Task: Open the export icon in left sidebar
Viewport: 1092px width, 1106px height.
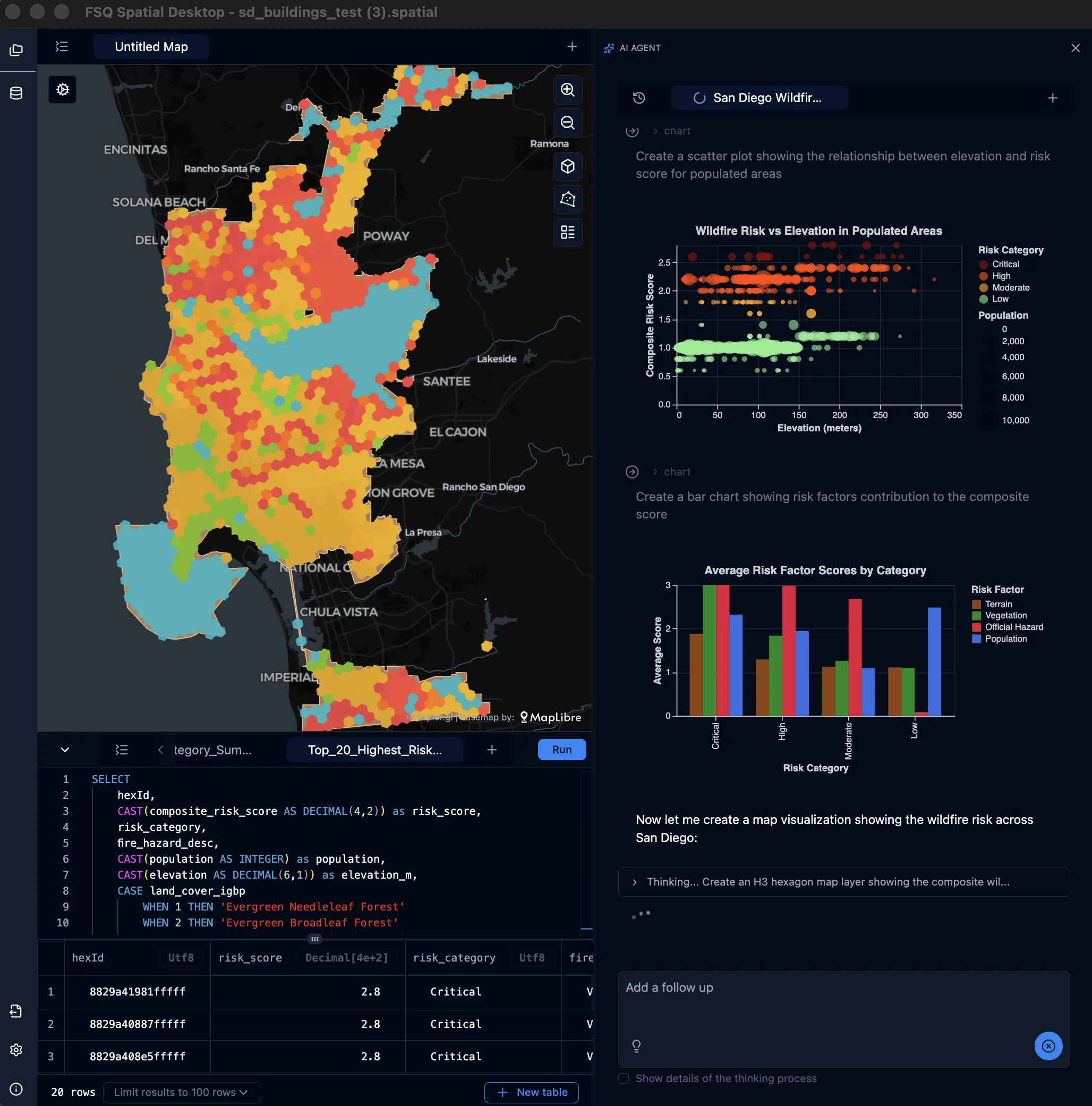Action: (16, 1011)
